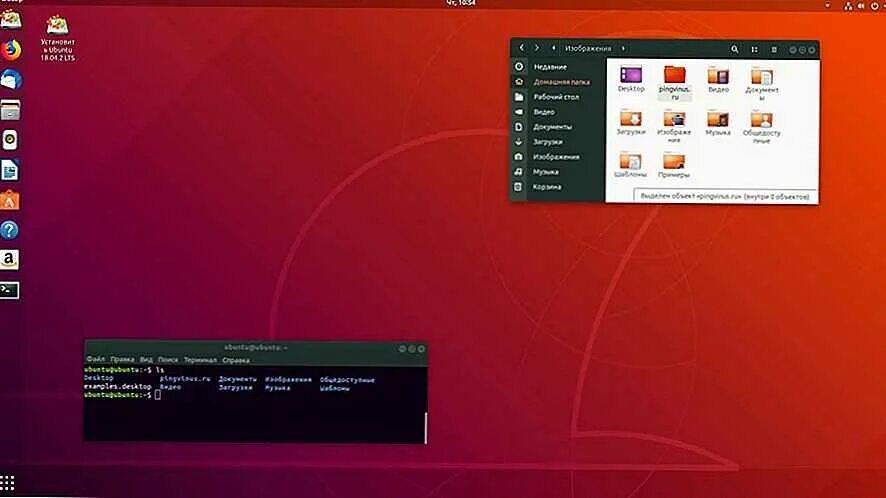Switch to Terminal from the dock
Screen dimensions: 886x498
(x=10, y=290)
